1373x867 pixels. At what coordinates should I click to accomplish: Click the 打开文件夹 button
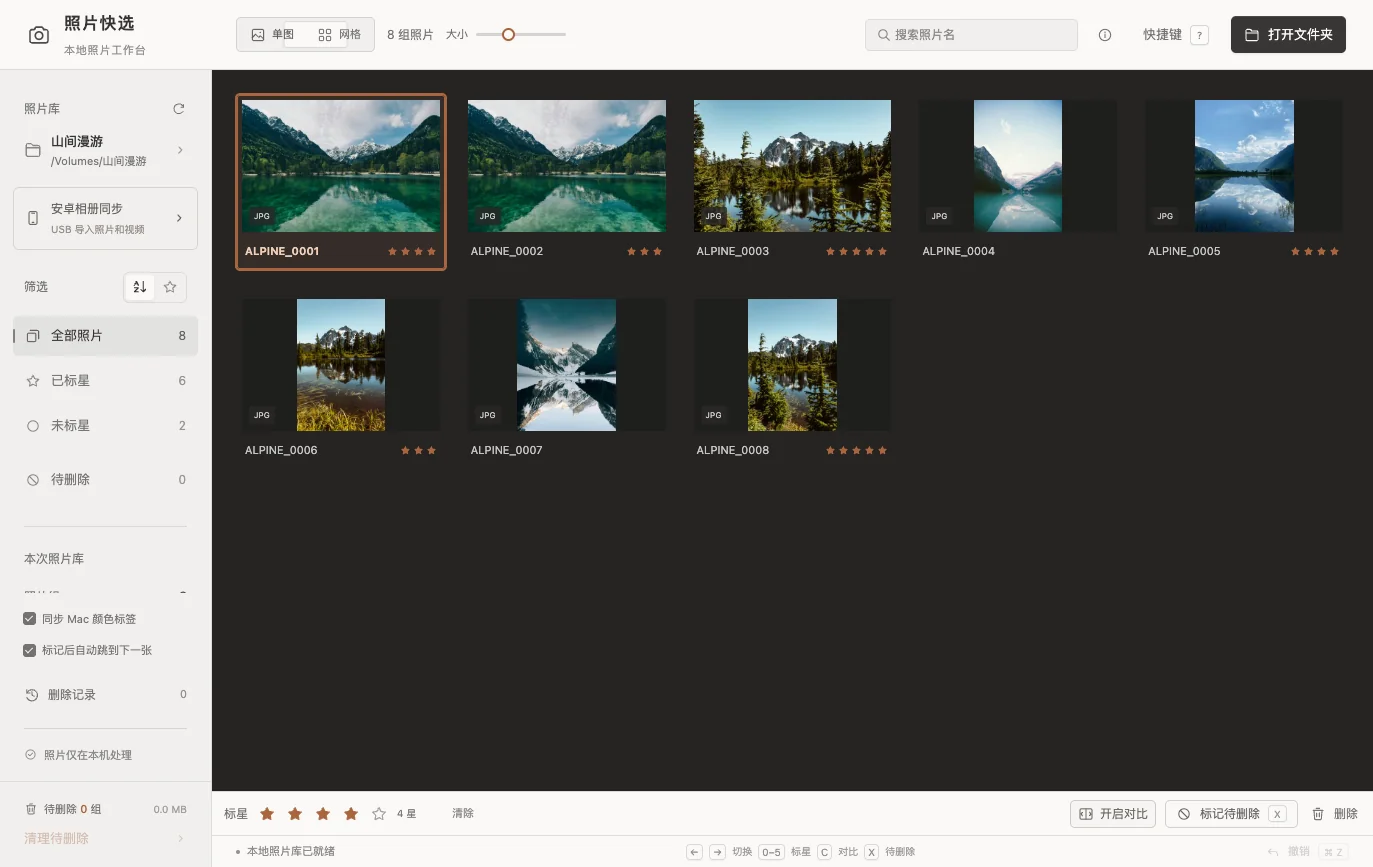(x=1288, y=35)
